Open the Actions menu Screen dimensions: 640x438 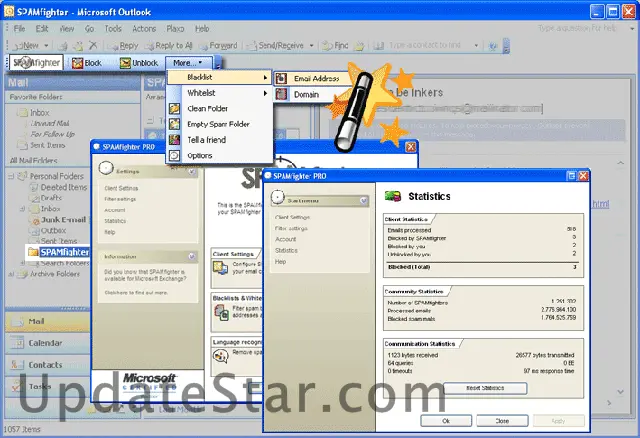tap(144, 29)
